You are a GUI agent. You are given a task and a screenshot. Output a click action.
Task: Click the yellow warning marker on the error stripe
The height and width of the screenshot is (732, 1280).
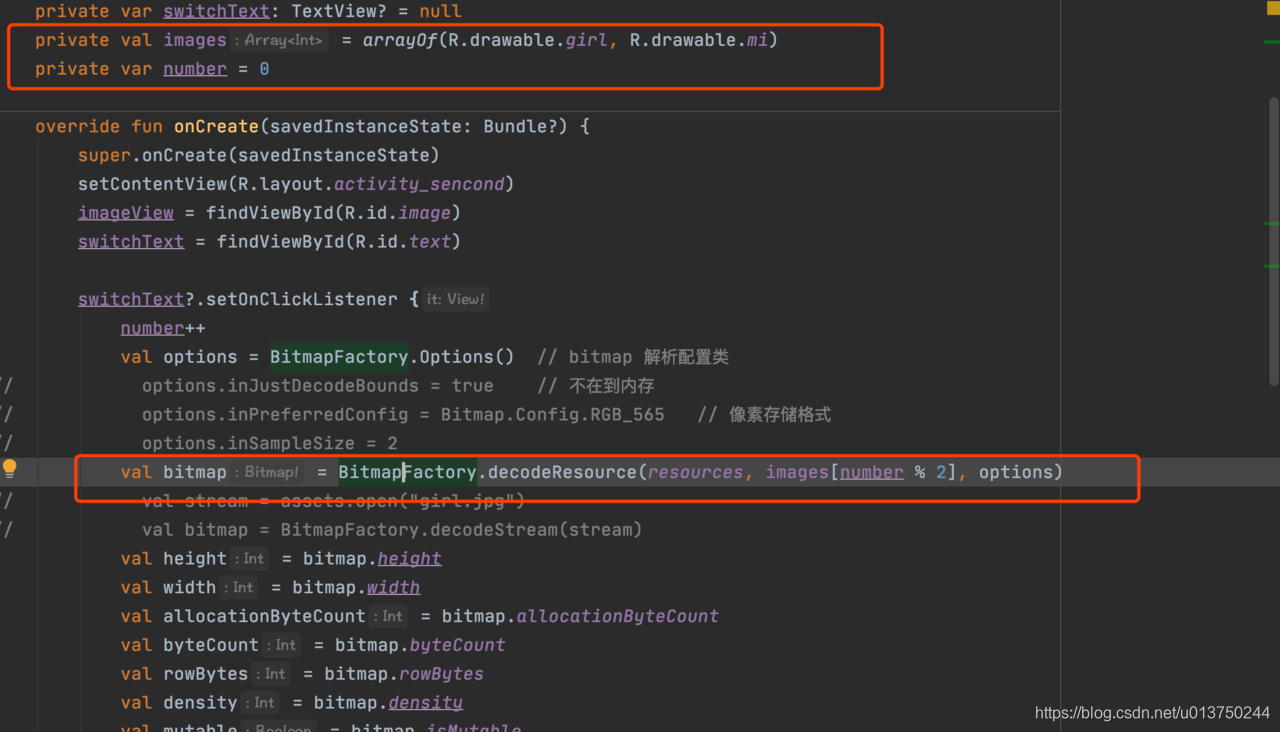1272,7
